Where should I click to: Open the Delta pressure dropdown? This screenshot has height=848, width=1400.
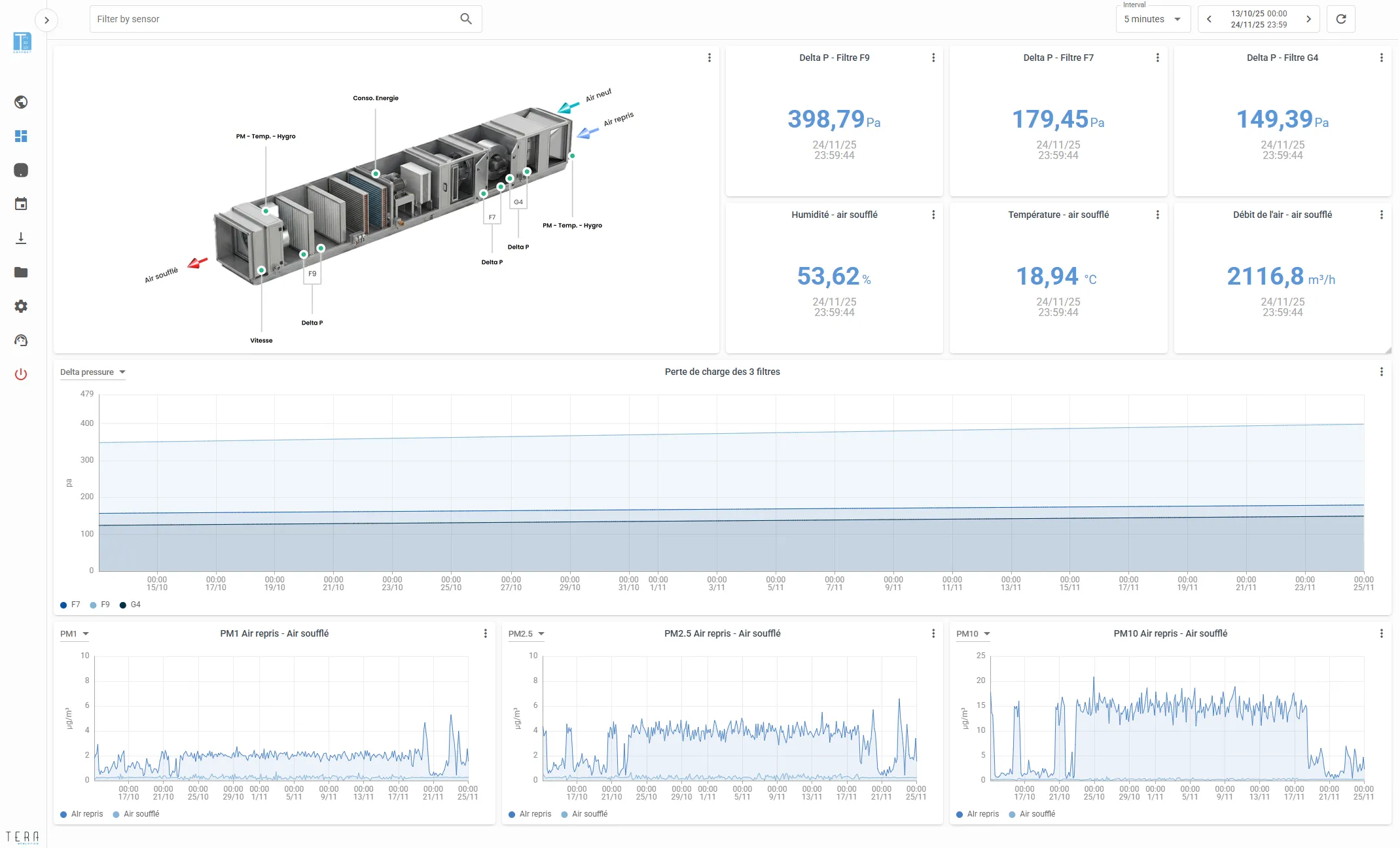coord(93,372)
